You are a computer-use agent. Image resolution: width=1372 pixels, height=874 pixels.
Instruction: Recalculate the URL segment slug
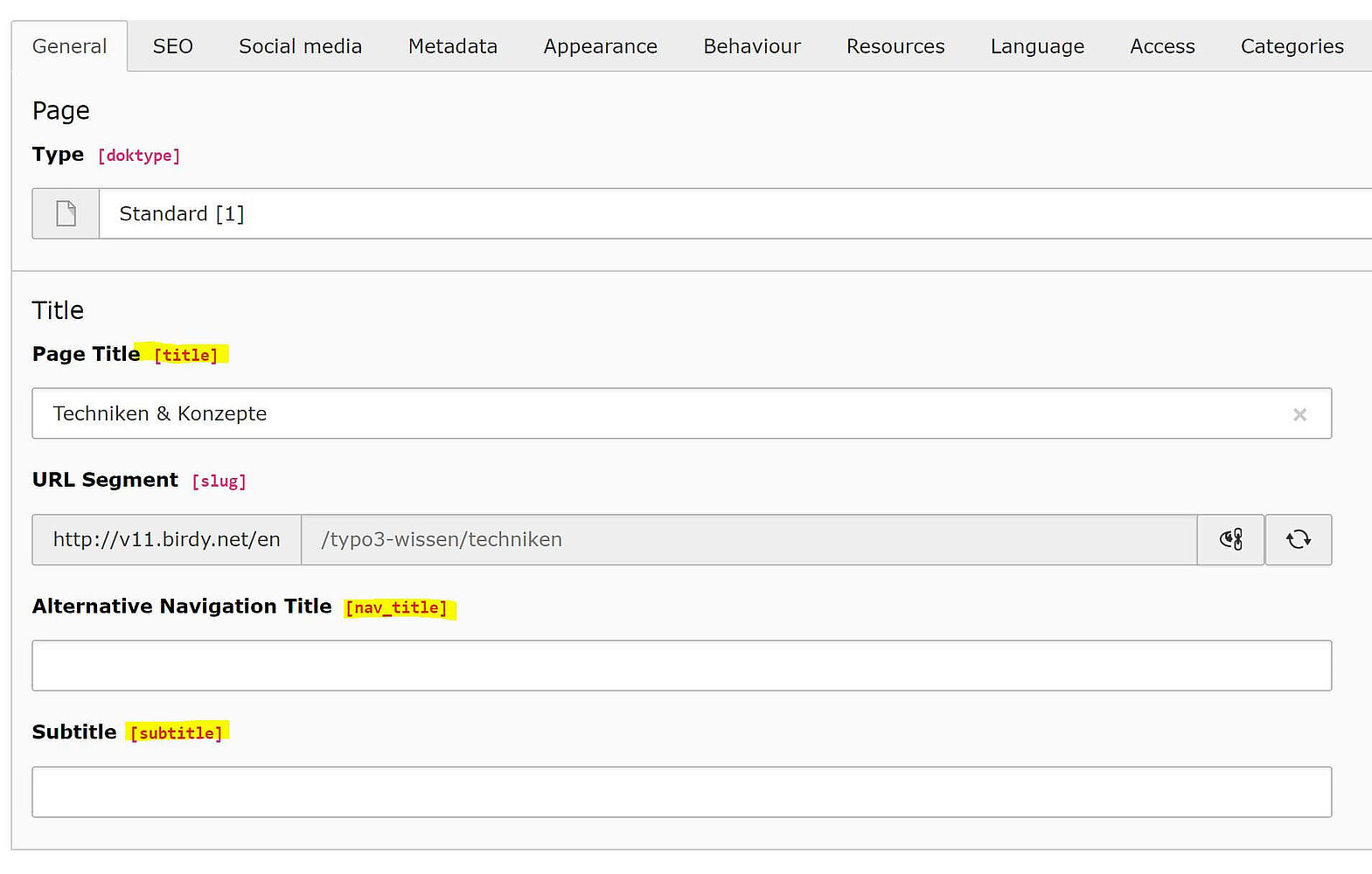point(1298,539)
